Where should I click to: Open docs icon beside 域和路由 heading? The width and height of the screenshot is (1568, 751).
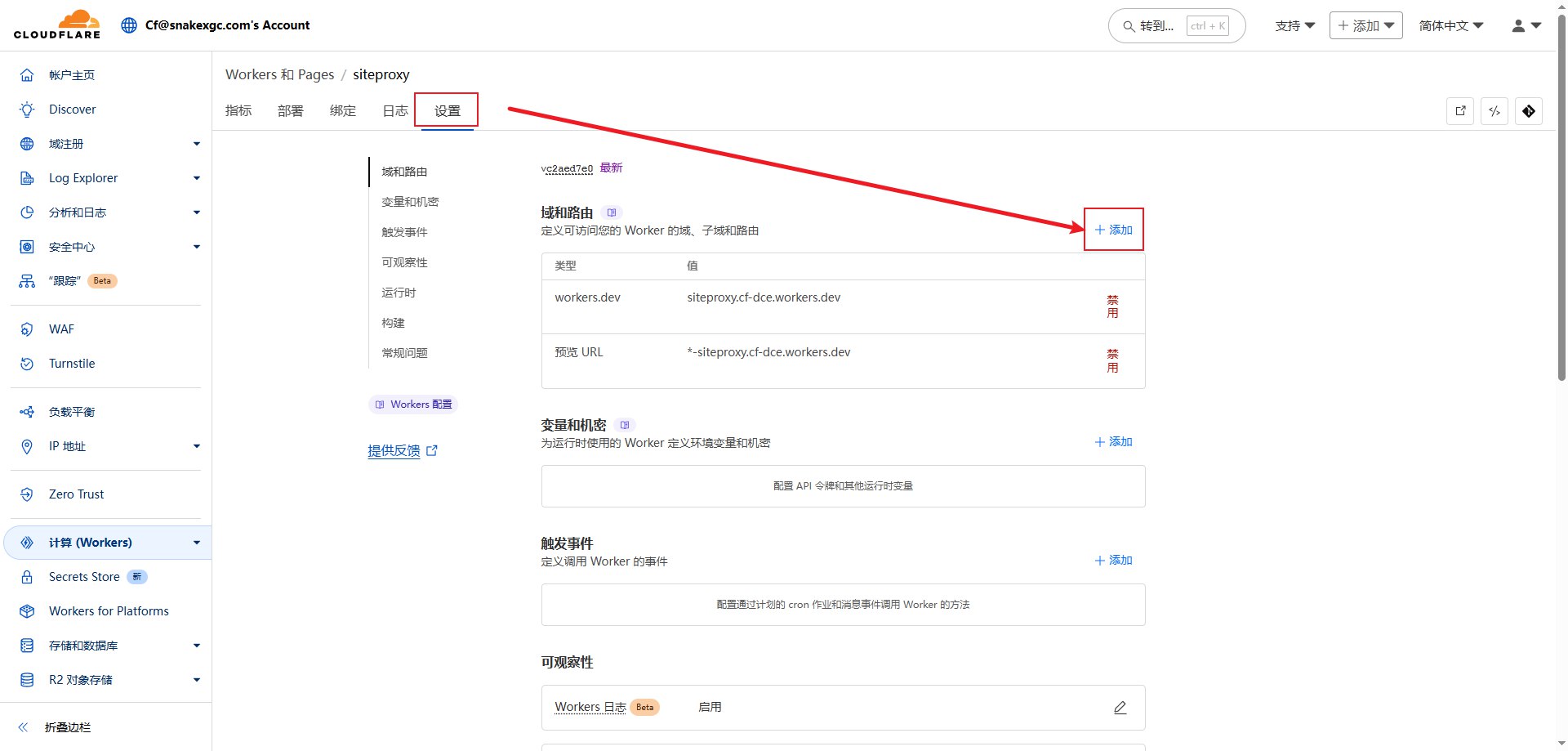click(612, 212)
